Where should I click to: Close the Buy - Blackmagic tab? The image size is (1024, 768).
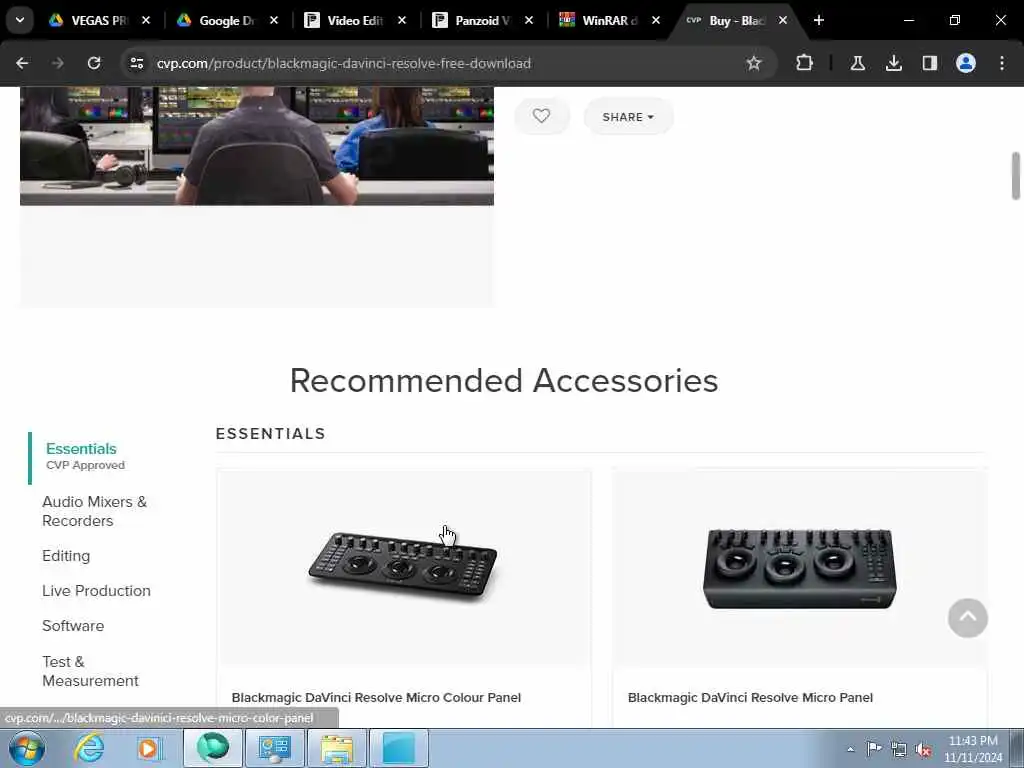(782, 20)
